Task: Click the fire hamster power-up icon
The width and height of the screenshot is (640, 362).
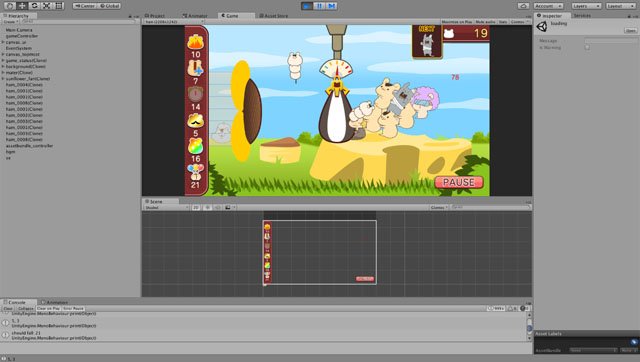Action: point(196,42)
